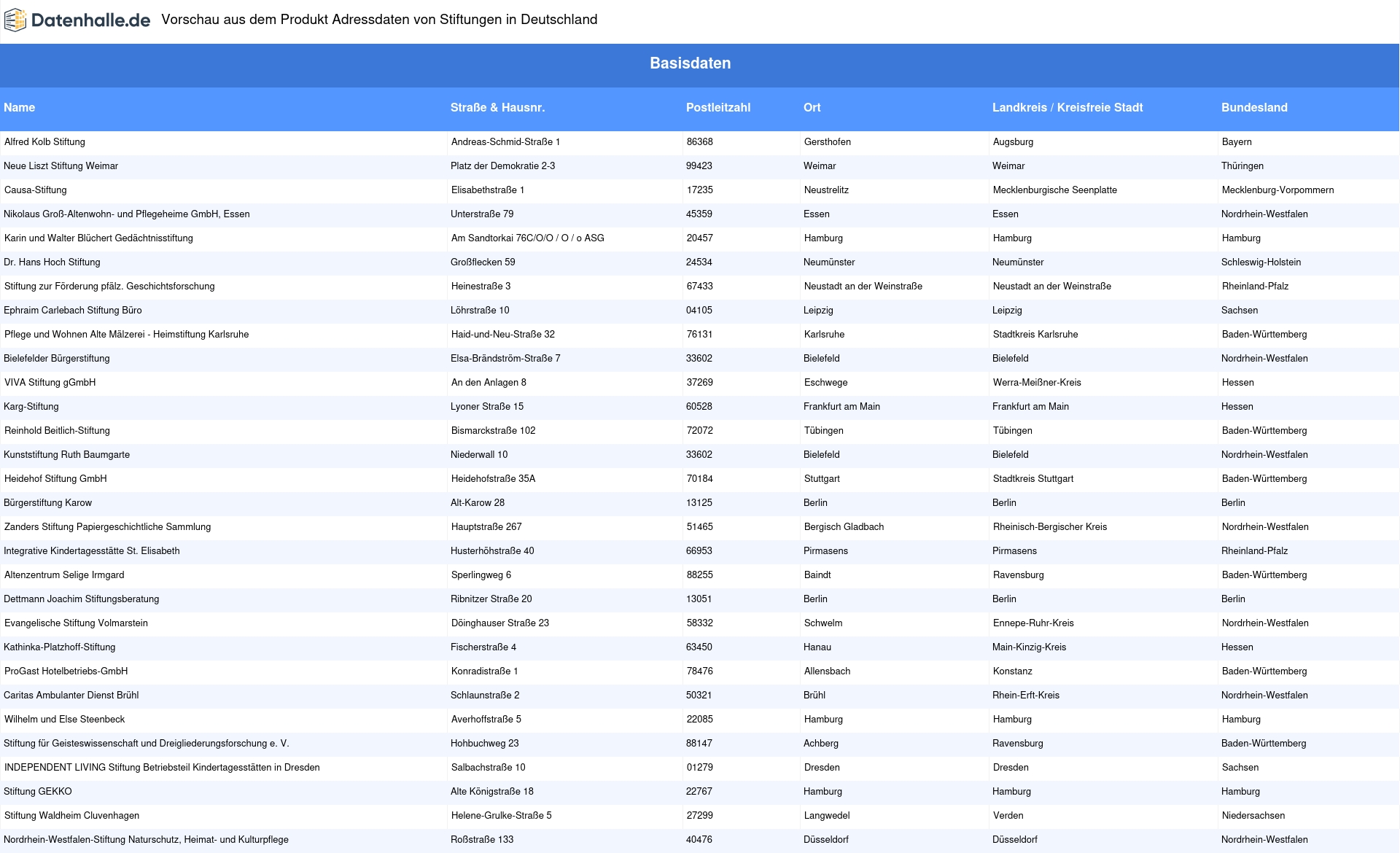Viewport: 1400px width, 853px height.
Task: Select postal code 01279
Action: (x=700, y=768)
